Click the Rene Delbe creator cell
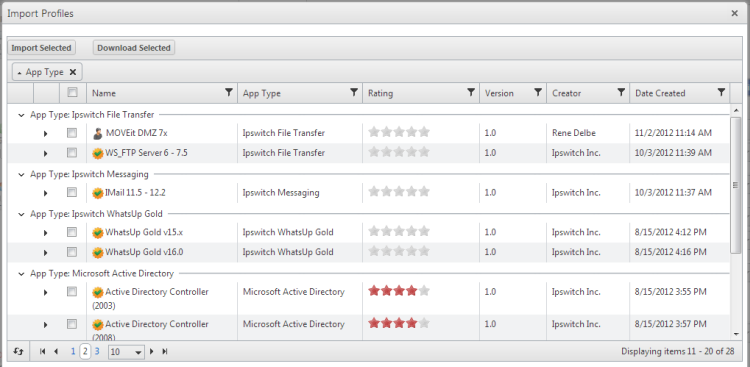This screenshot has width=750, height=367. [x=574, y=133]
